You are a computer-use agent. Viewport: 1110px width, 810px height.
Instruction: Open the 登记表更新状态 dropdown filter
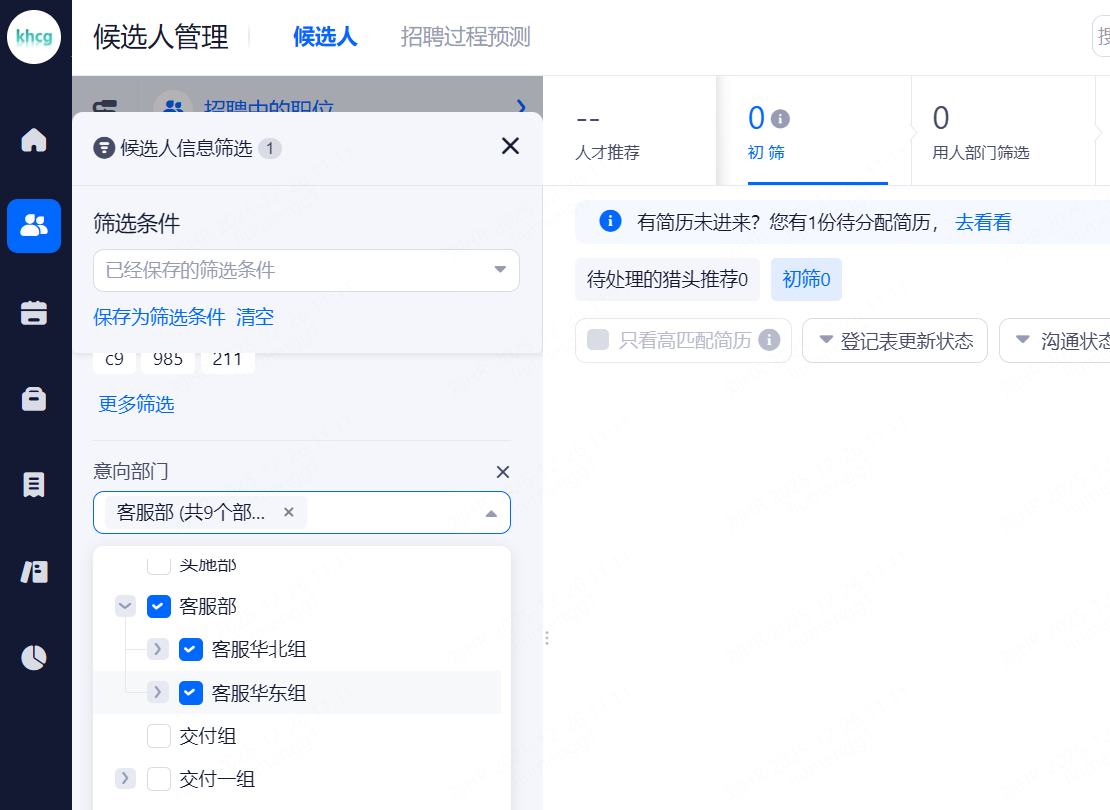click(x=895, y=341)
